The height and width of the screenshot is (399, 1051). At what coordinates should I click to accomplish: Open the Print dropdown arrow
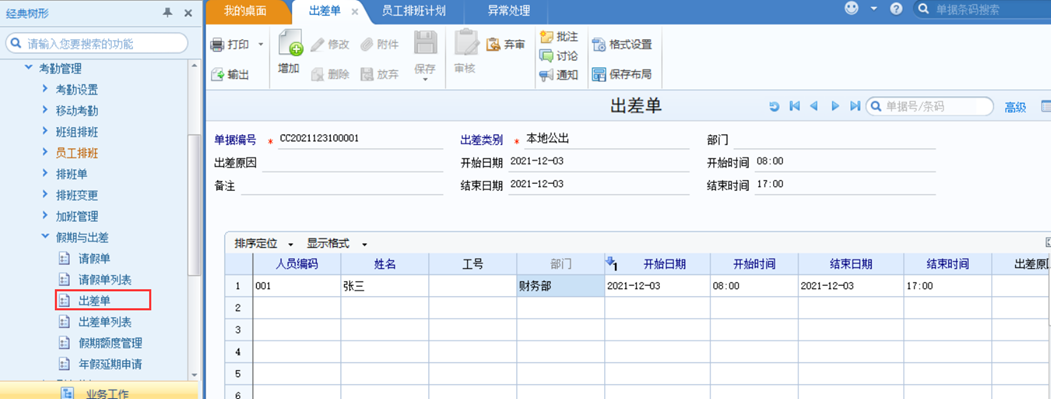(x=261, y=45)
